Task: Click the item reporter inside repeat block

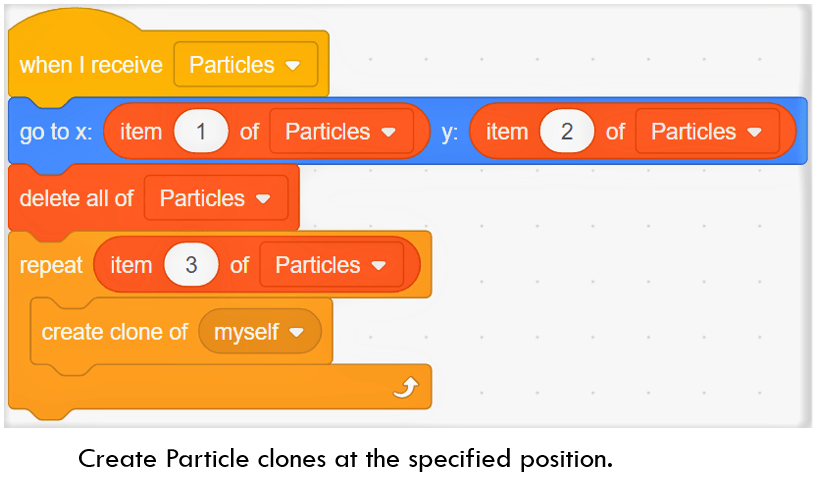Action: (130, 265)
